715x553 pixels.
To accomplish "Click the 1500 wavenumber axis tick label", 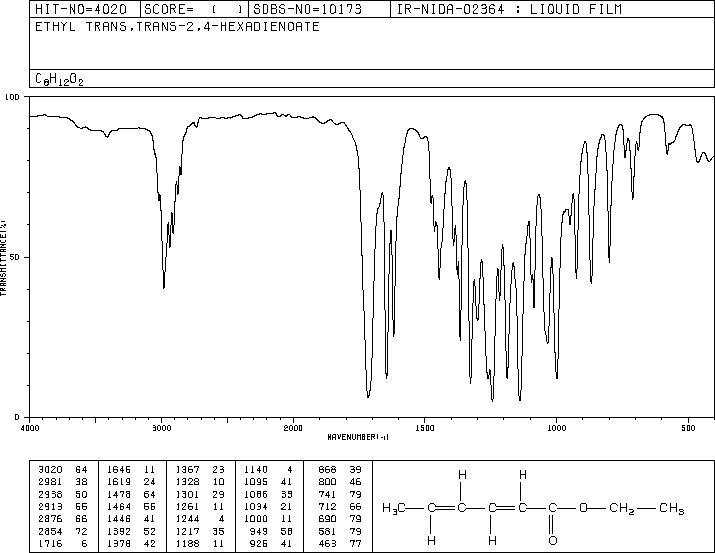I will pyautogui.click(x=424, y=427).
